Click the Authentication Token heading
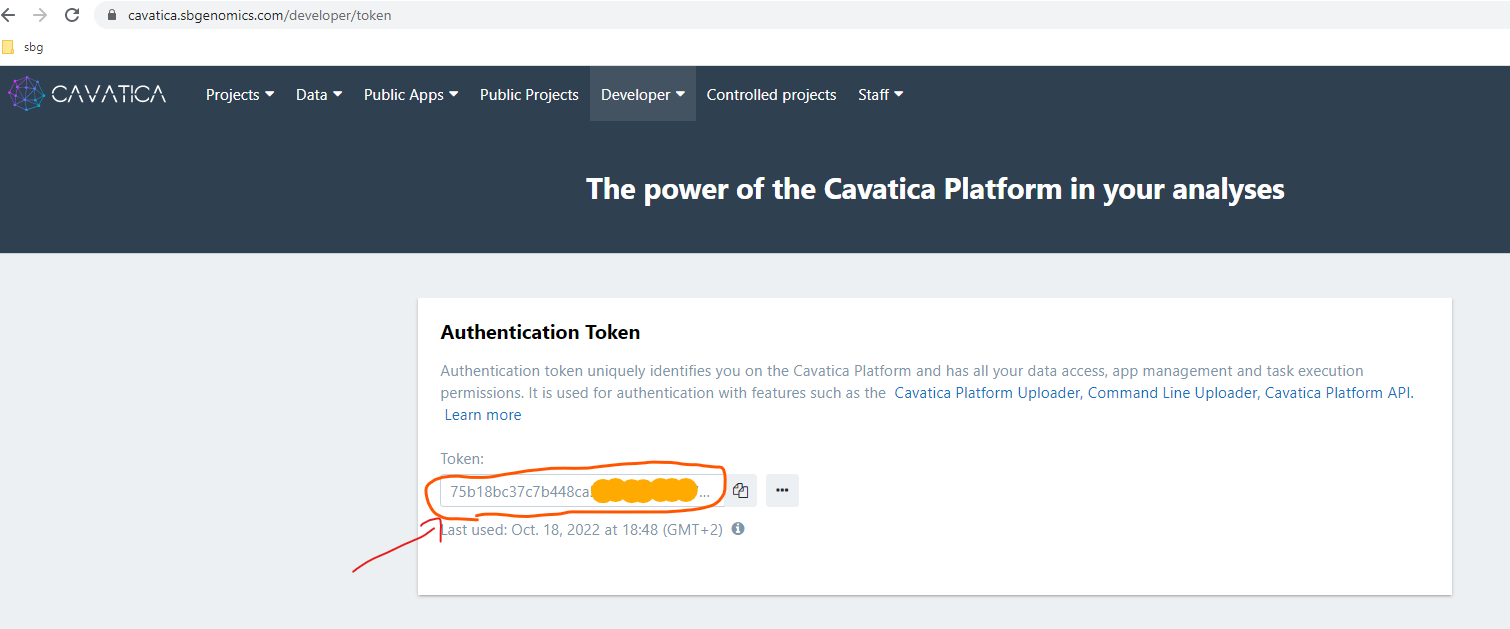1510x629 pixels. (x=540, y=332)
